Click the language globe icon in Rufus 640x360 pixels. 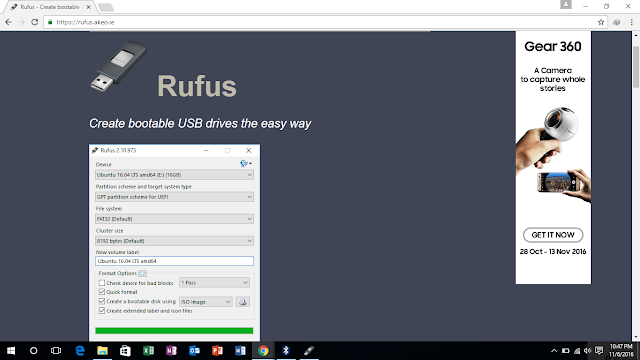(246, 164)
